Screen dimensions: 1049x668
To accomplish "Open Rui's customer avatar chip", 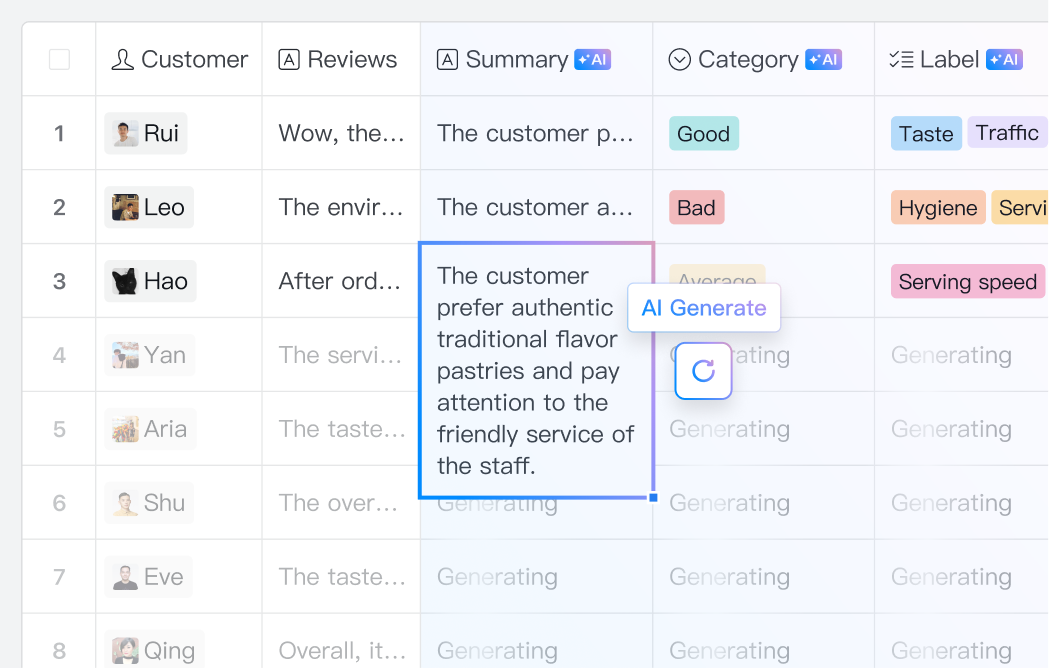I will [x=146, y=134].
